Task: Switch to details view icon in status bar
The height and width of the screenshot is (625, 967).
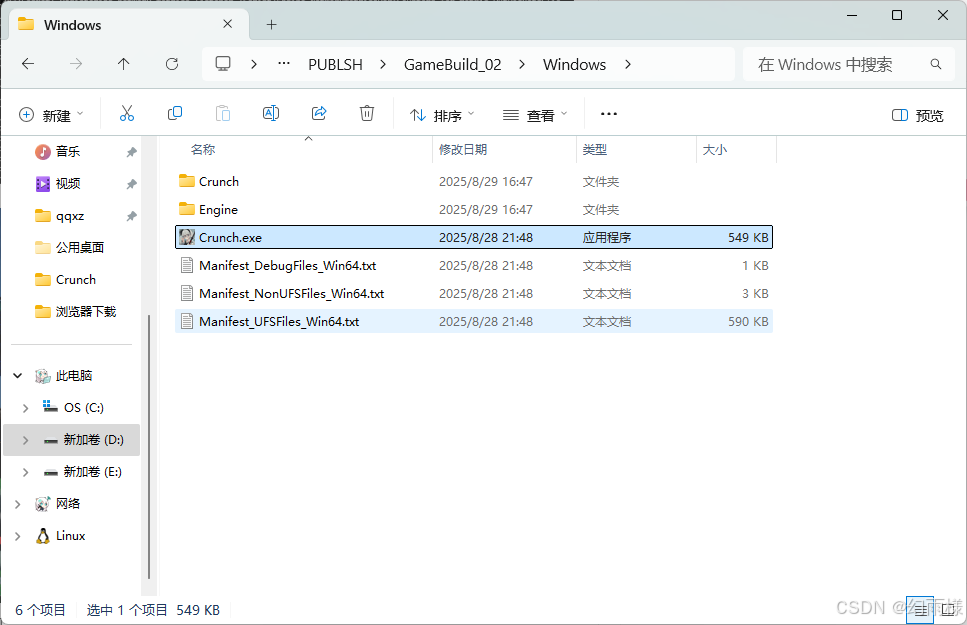Action: click(920, 610)
